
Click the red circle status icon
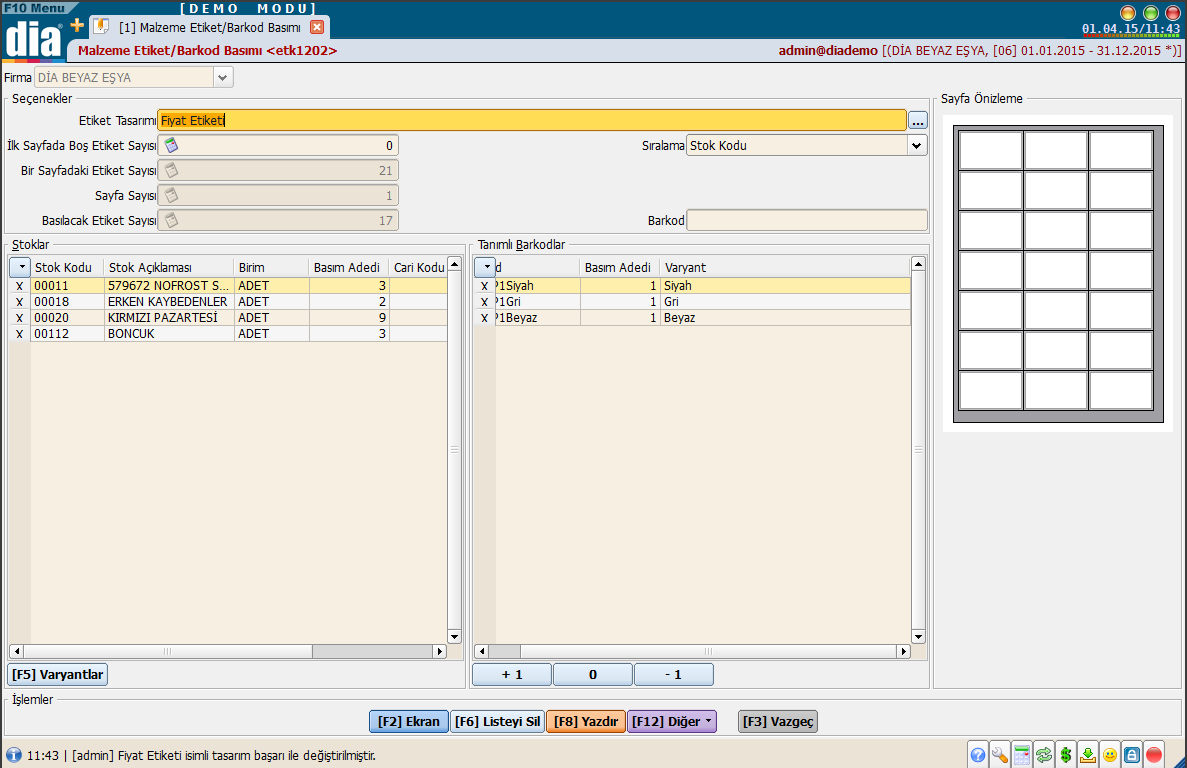pyautogui.click(x=1154, y=754)
